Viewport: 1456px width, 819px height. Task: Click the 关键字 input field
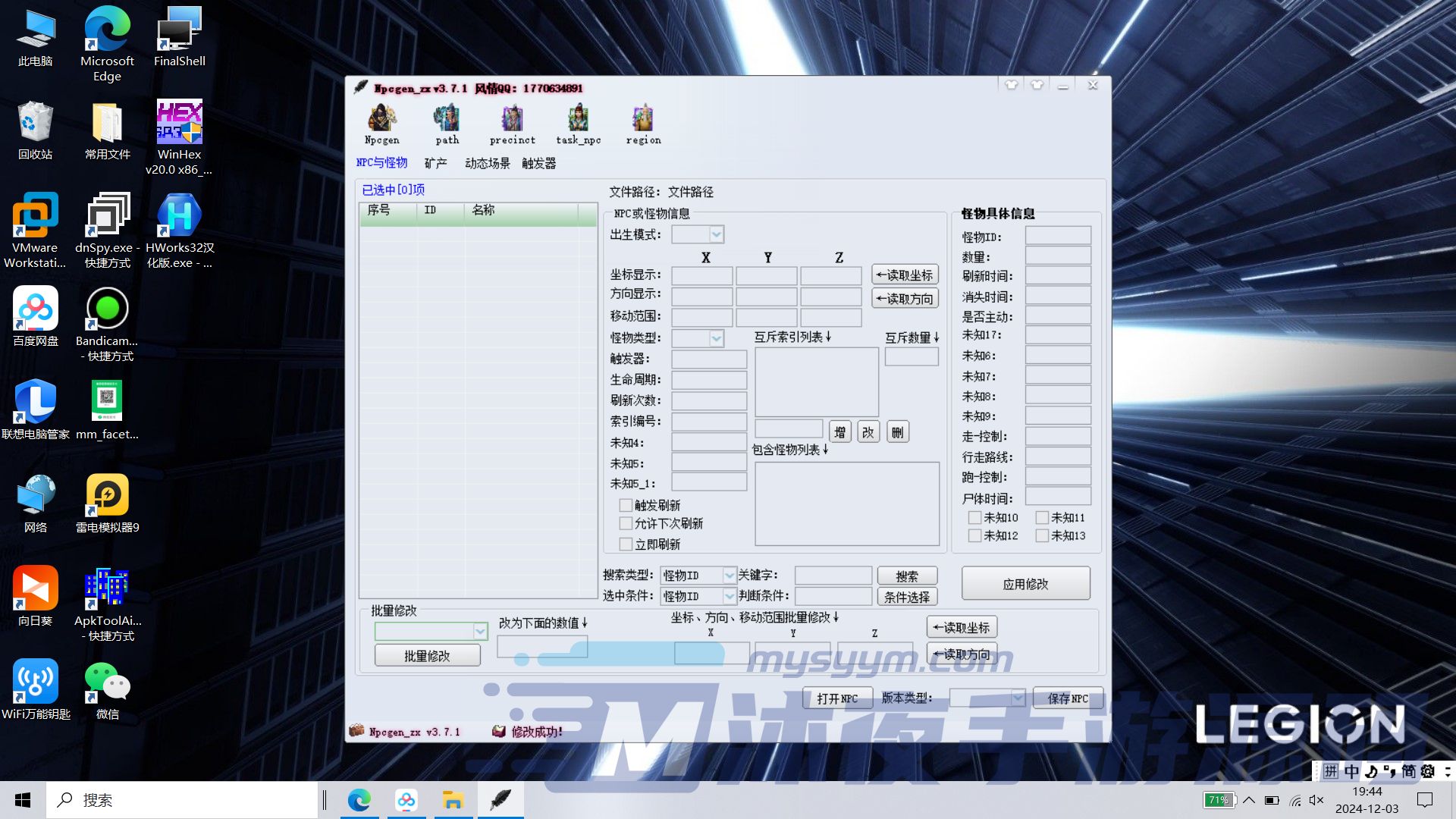(x=833, y=575)
